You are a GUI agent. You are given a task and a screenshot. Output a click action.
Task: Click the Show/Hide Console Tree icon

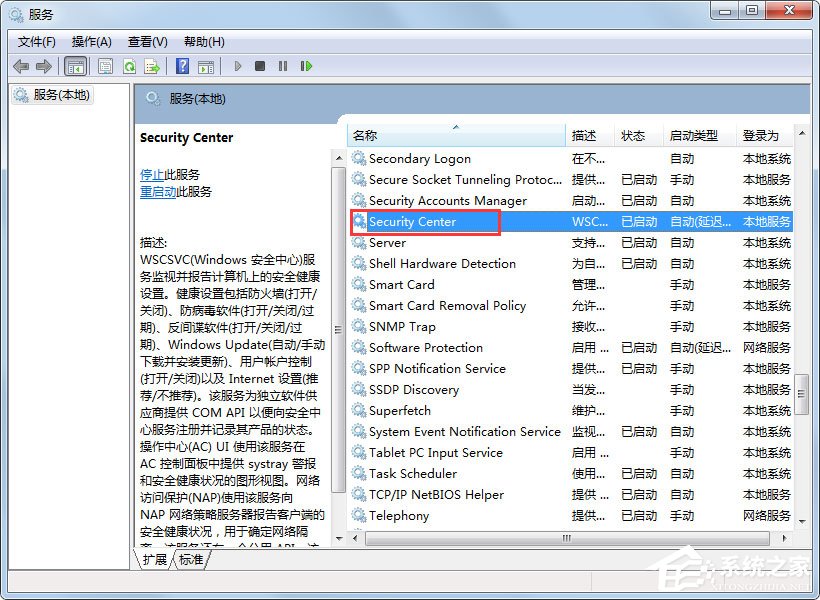77,66
